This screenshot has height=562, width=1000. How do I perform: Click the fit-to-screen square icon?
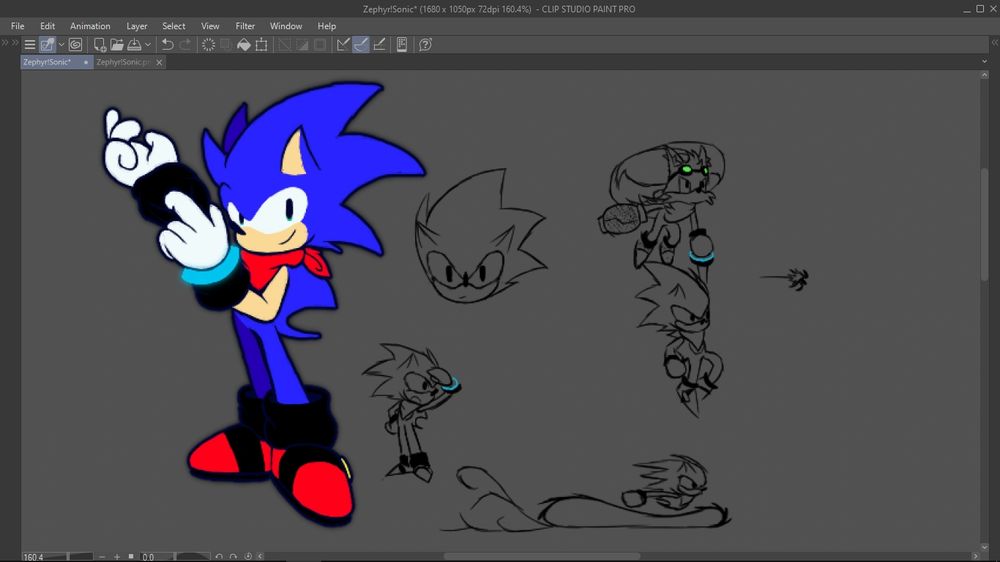(131, 556)
